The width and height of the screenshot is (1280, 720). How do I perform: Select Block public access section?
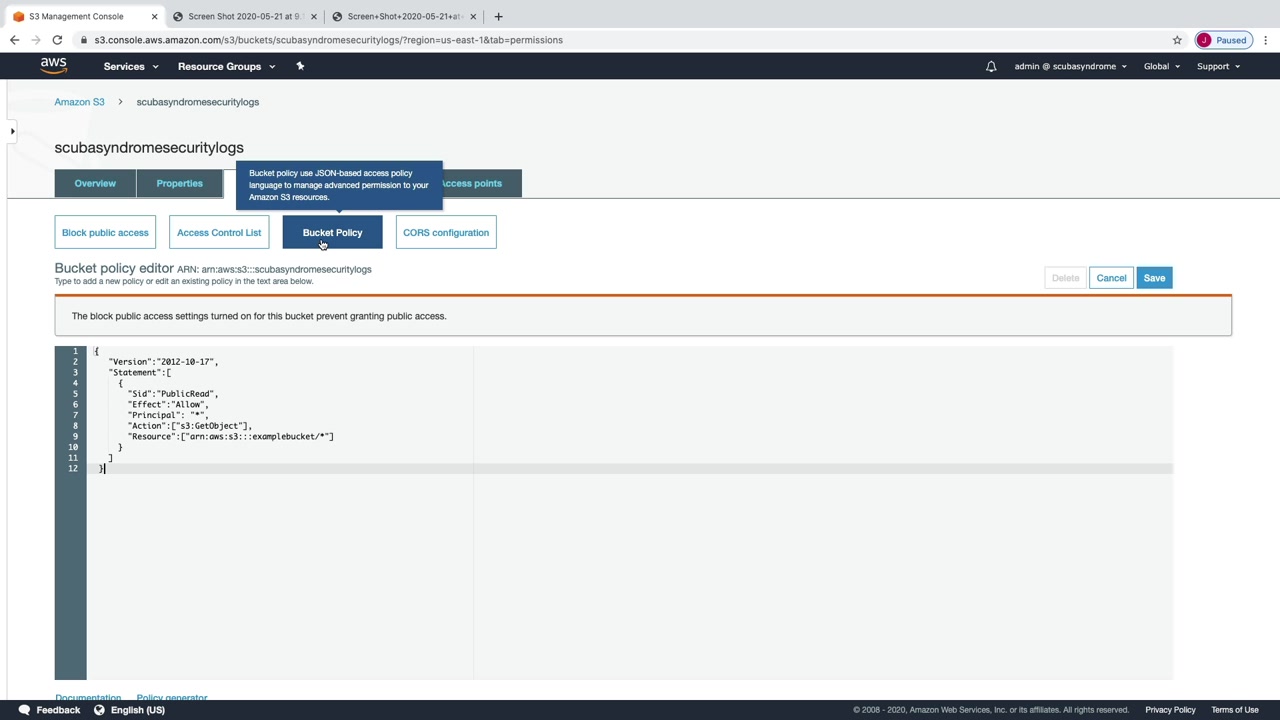pos(105,232)
